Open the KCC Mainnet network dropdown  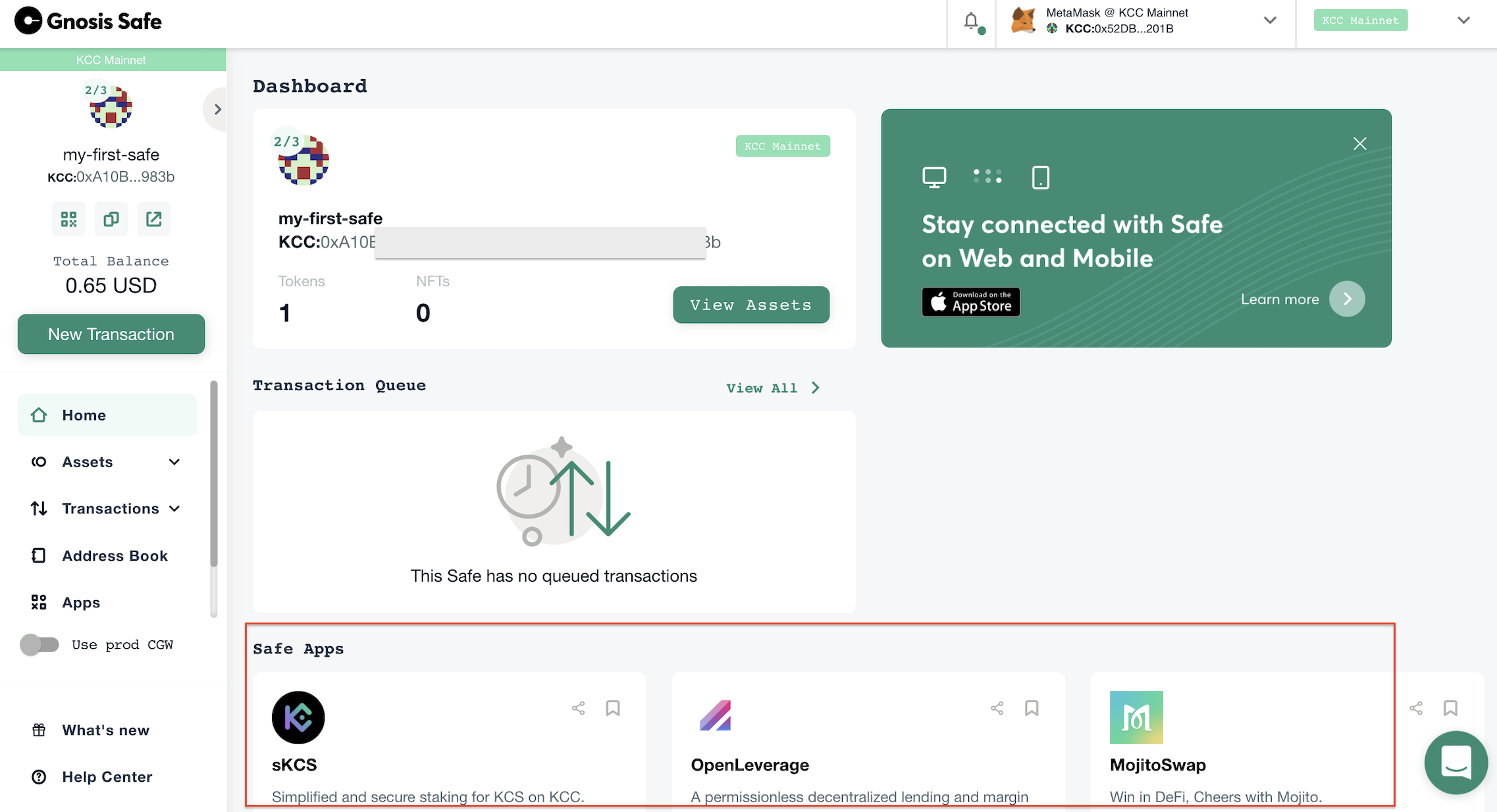(x=1463, y=20)
